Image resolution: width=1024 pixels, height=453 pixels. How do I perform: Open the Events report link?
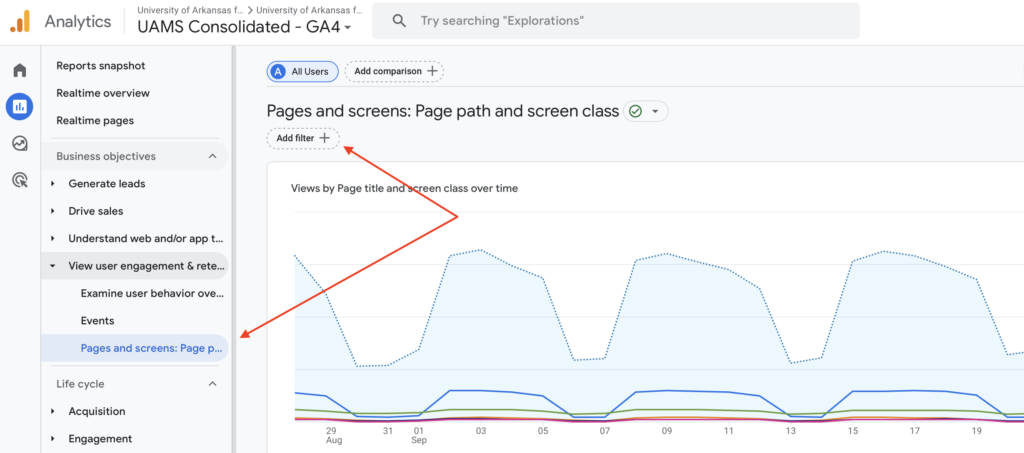(x=98, y=321)
